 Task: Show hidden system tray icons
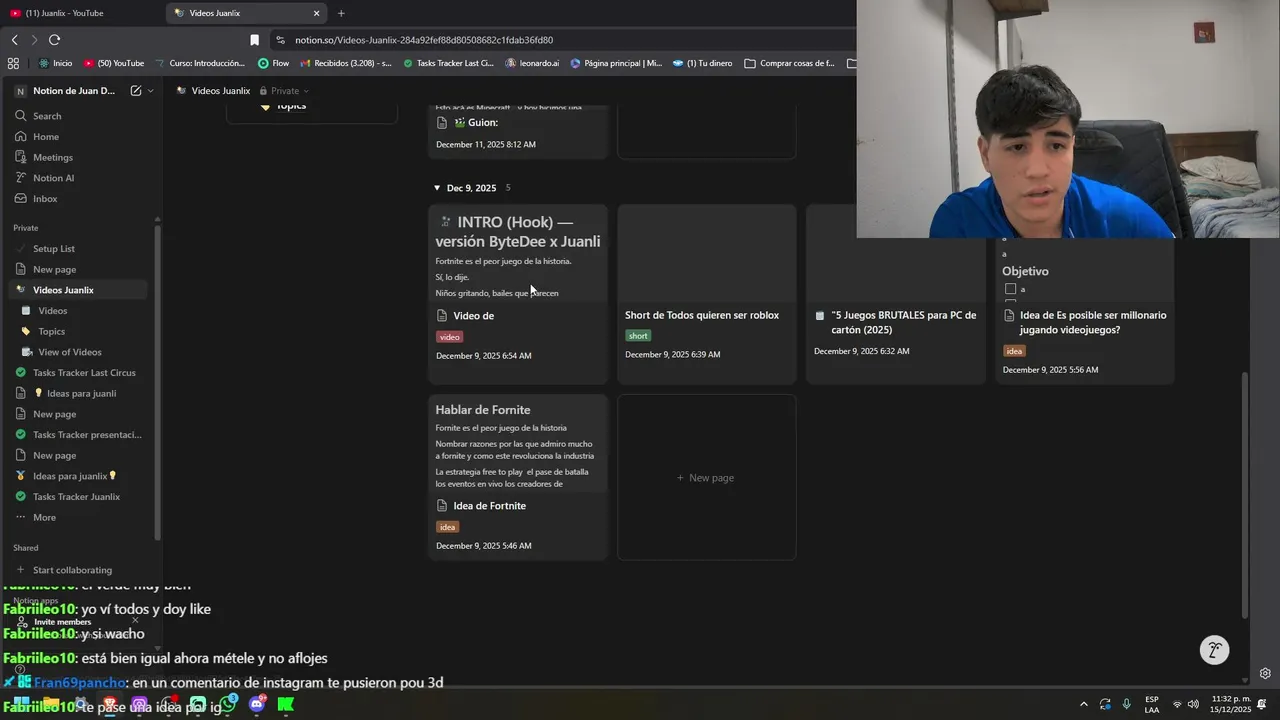(x=1084, y=704)
